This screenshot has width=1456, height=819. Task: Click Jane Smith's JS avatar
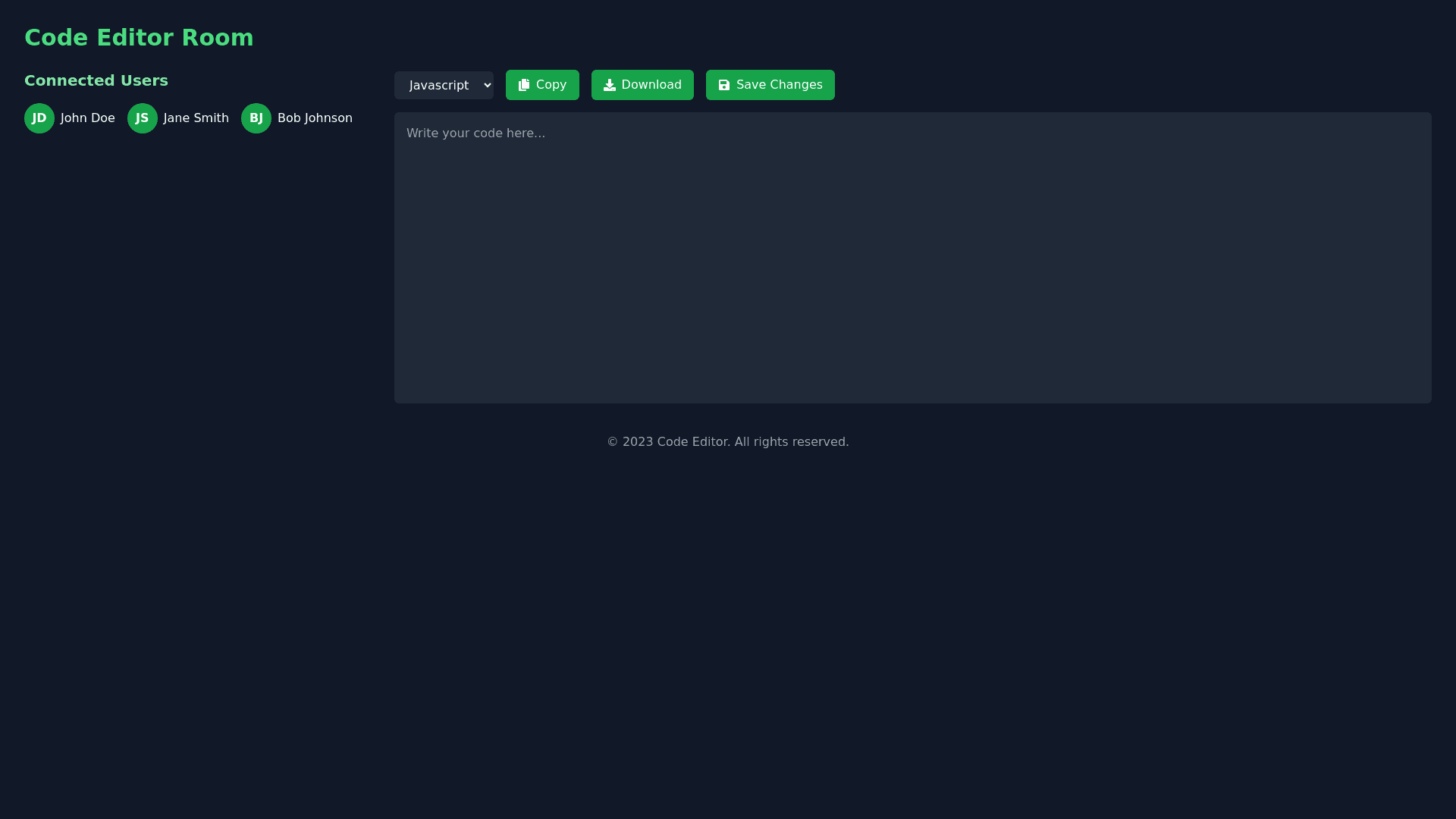(x=143, y=118)
